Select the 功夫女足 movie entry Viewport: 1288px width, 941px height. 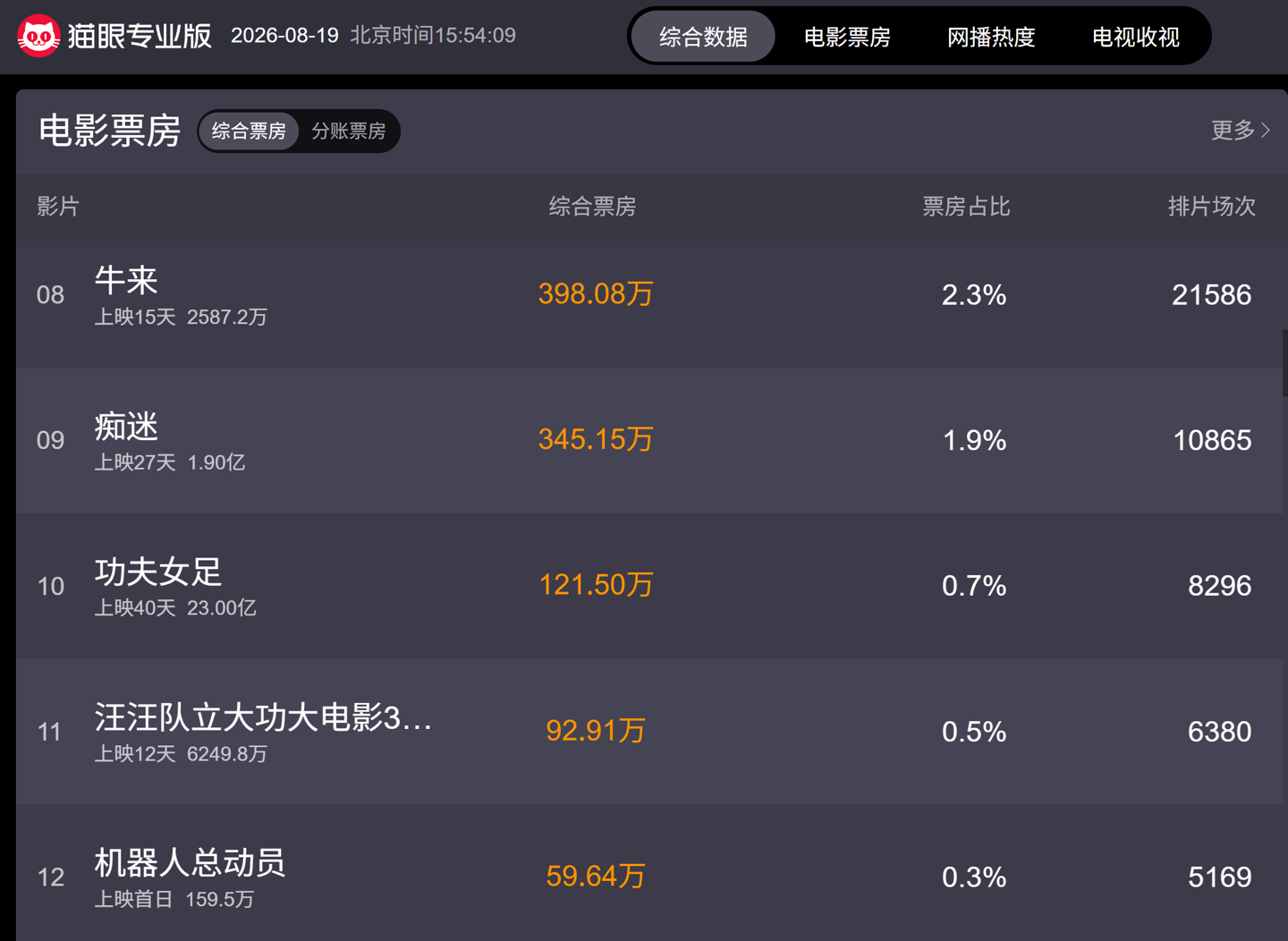[650, 587]
